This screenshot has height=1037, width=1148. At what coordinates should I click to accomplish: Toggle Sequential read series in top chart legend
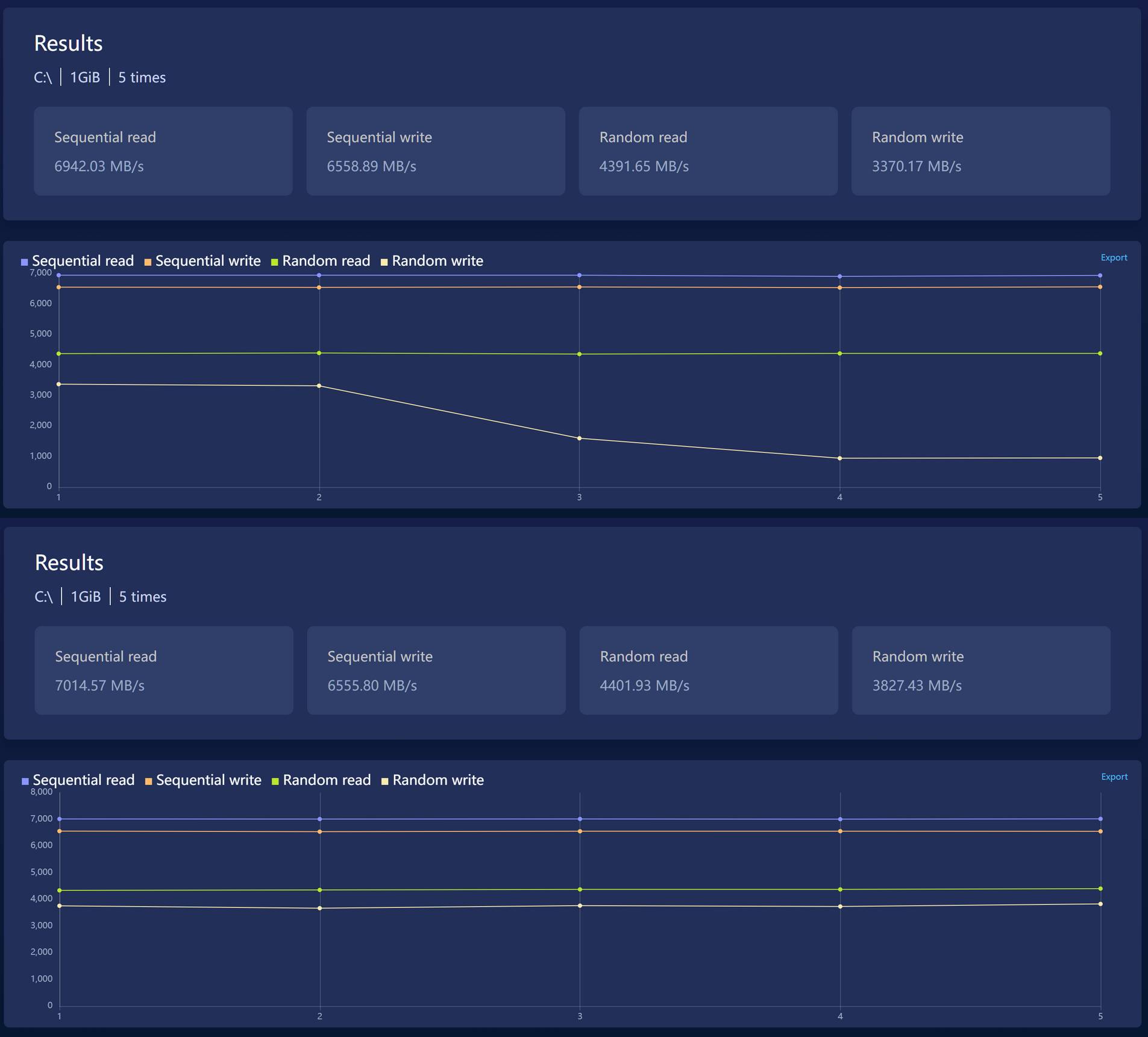78,261
